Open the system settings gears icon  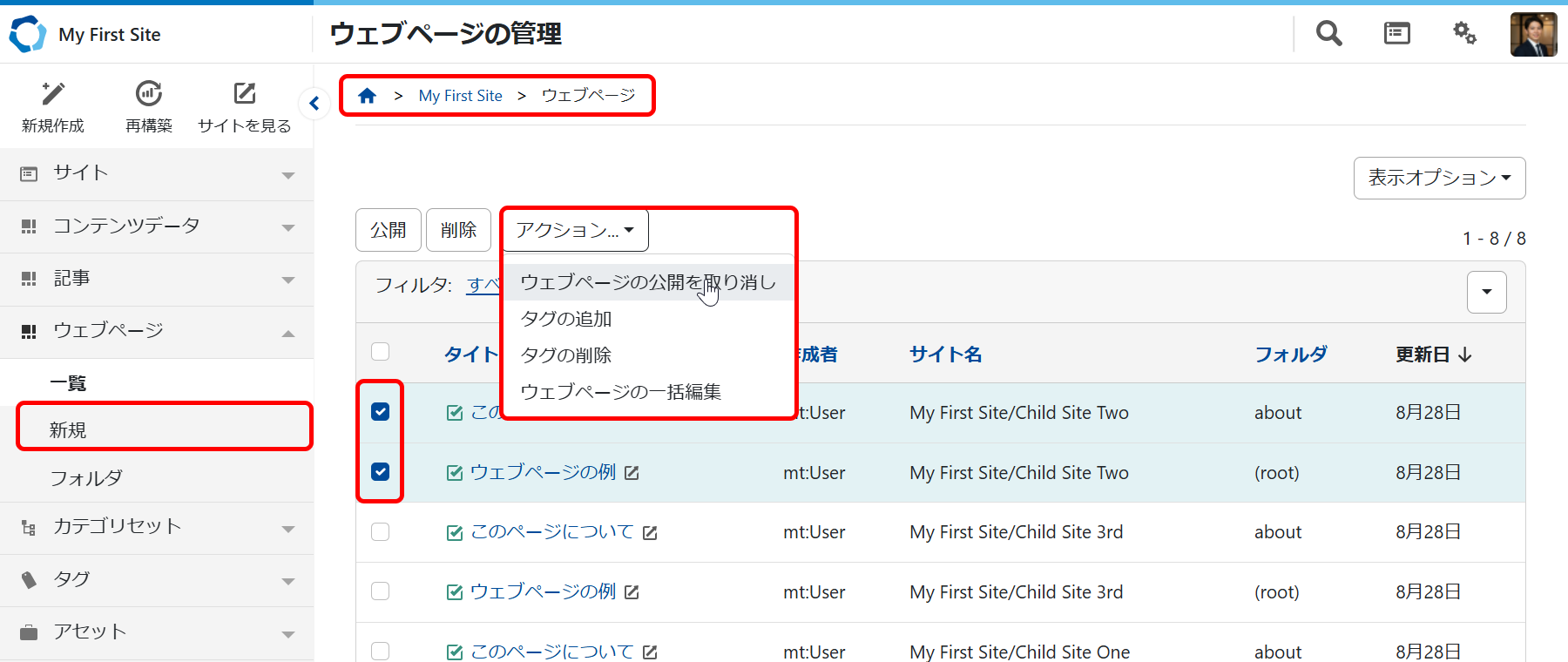point(1464,34)
